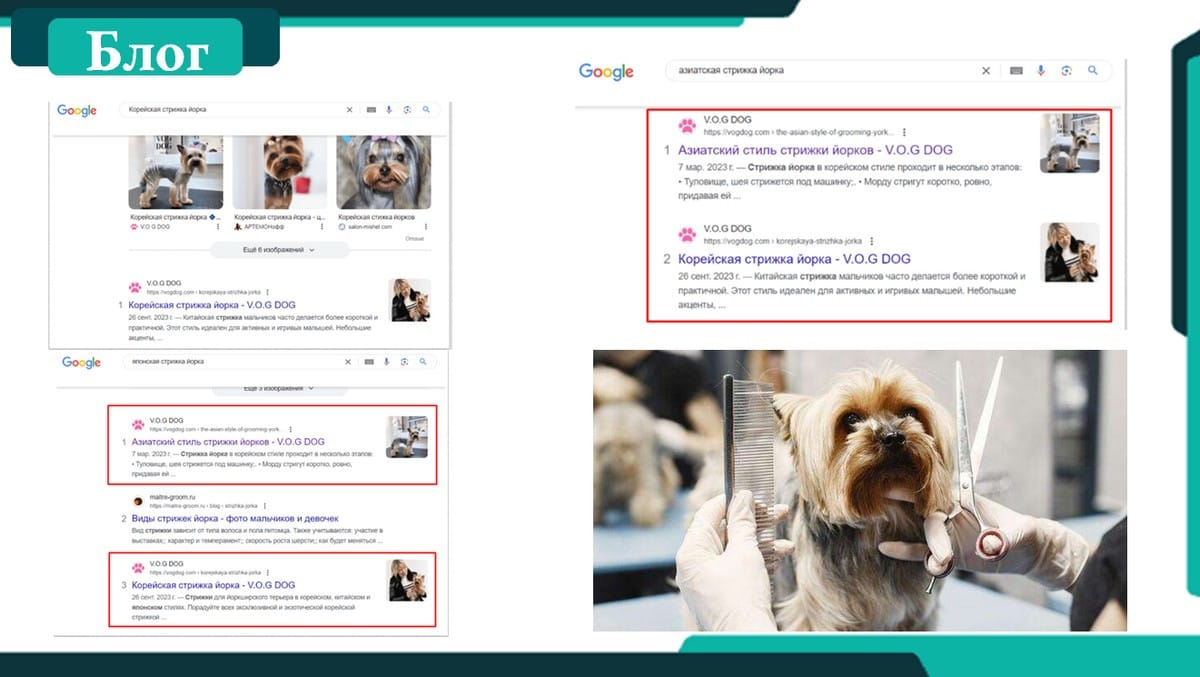Image resolution: width=1200 pixels, height=677 pixels.
Task: Click the Lens camera icon in the 'азиатская стрижка йорка' search bar
Action: pos(1067,71)
